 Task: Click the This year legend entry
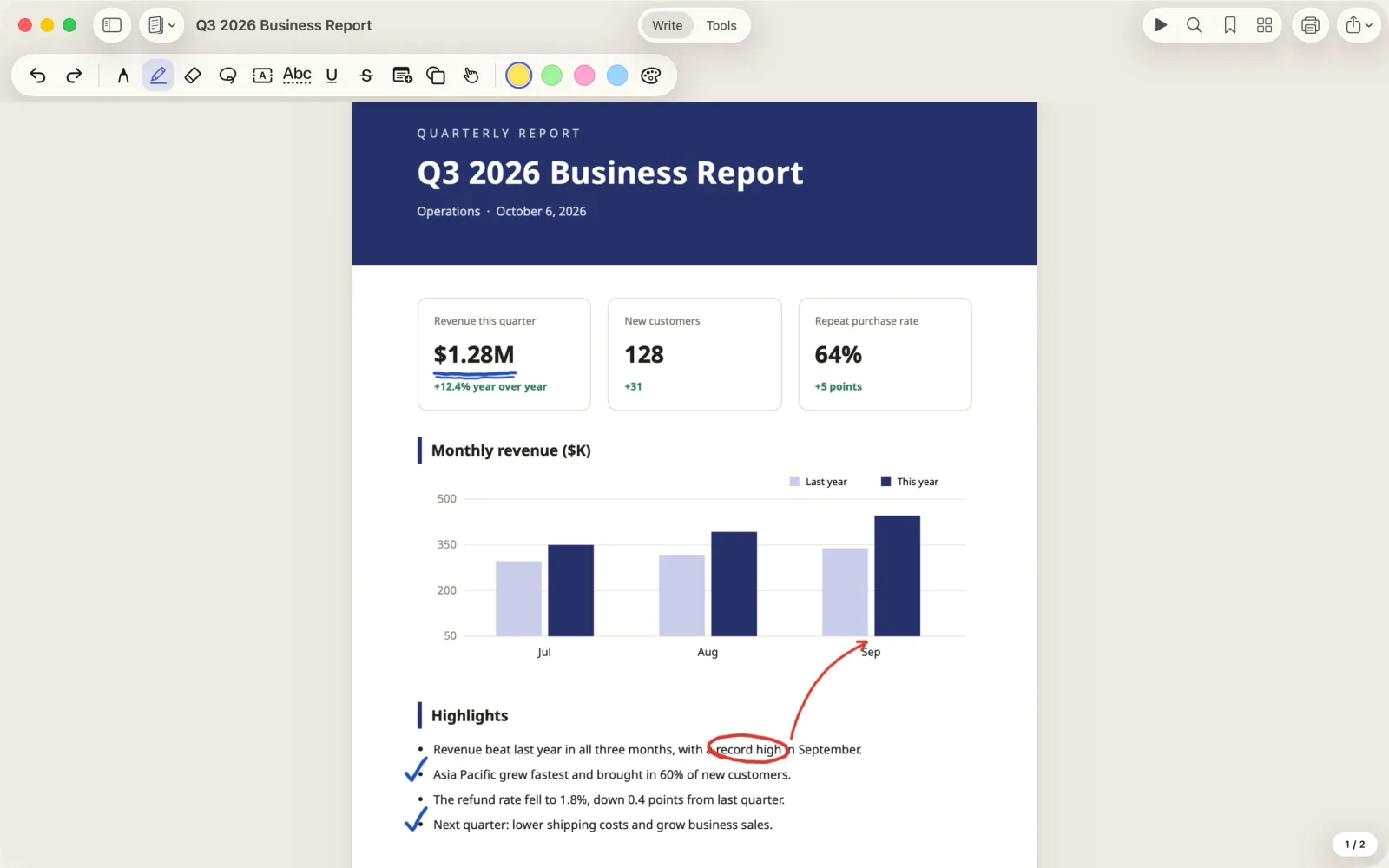[x=910, y=482]
